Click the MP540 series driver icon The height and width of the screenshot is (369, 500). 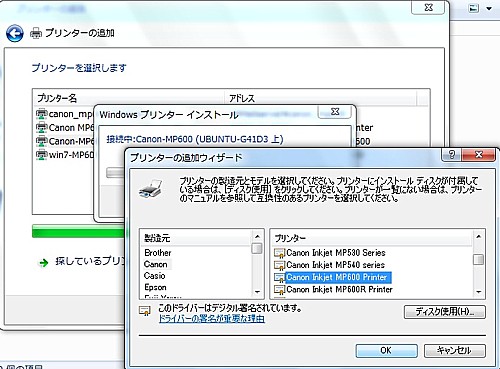279,265
